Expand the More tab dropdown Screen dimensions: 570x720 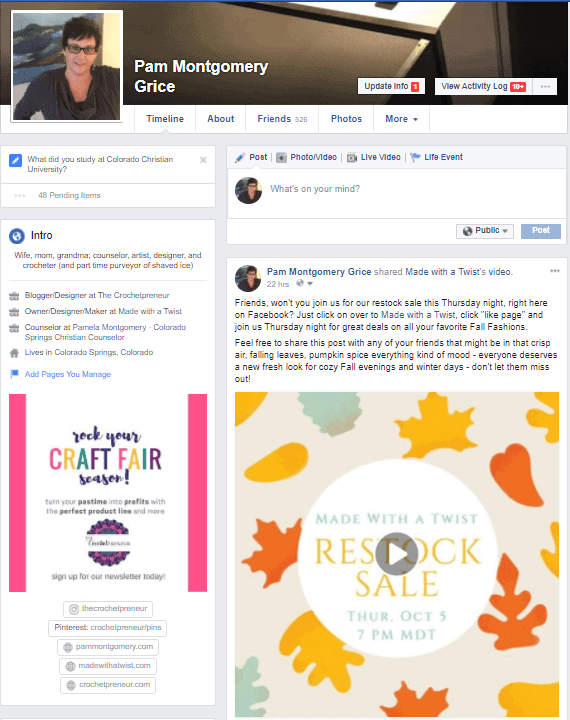coord(401,119)
